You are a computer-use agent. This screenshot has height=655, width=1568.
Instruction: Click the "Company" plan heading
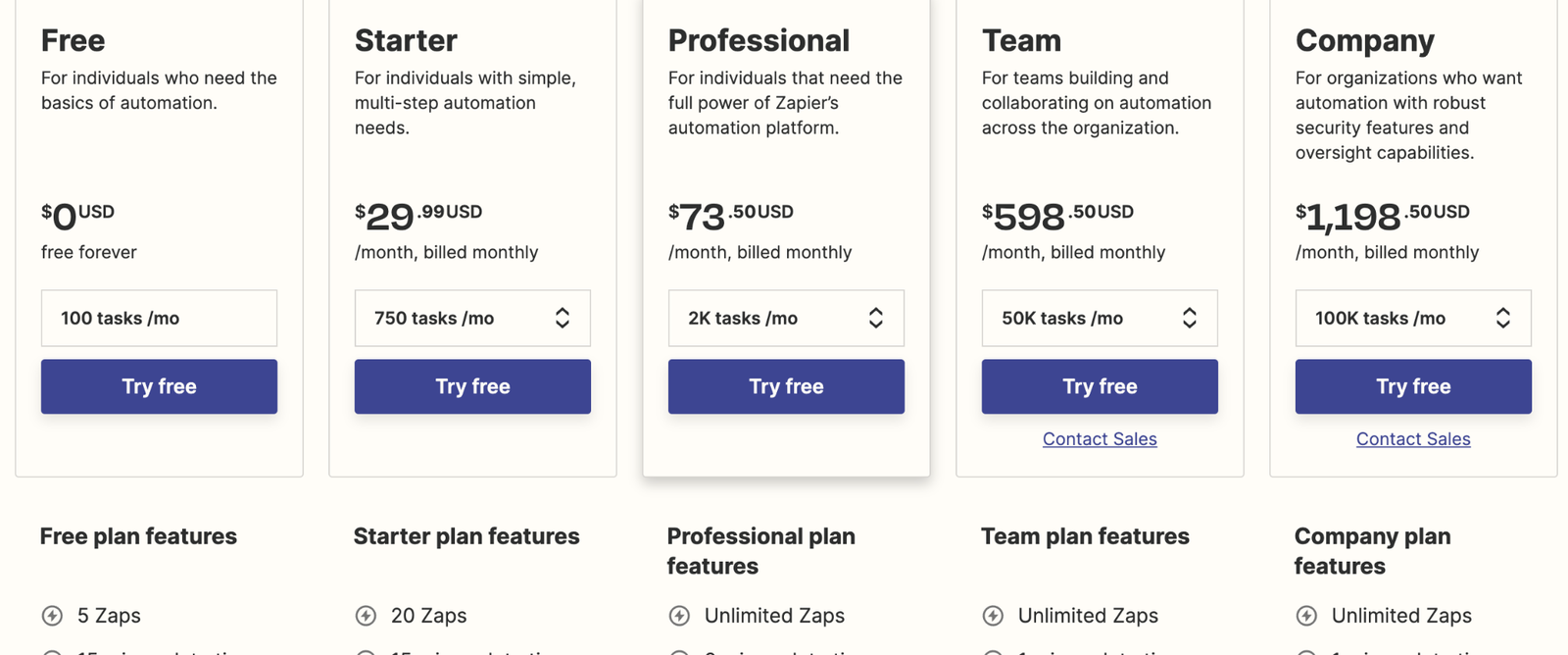coord(1365,41)
